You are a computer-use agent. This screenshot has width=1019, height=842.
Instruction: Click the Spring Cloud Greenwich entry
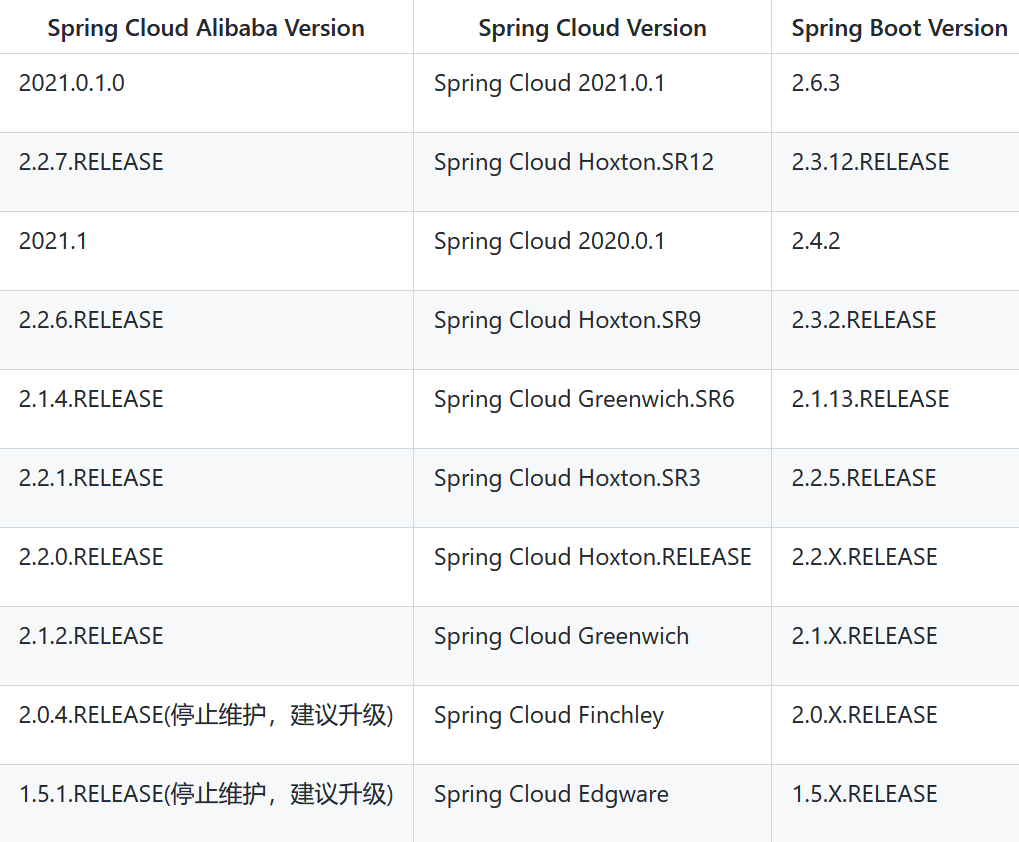[x=560, y=635]
